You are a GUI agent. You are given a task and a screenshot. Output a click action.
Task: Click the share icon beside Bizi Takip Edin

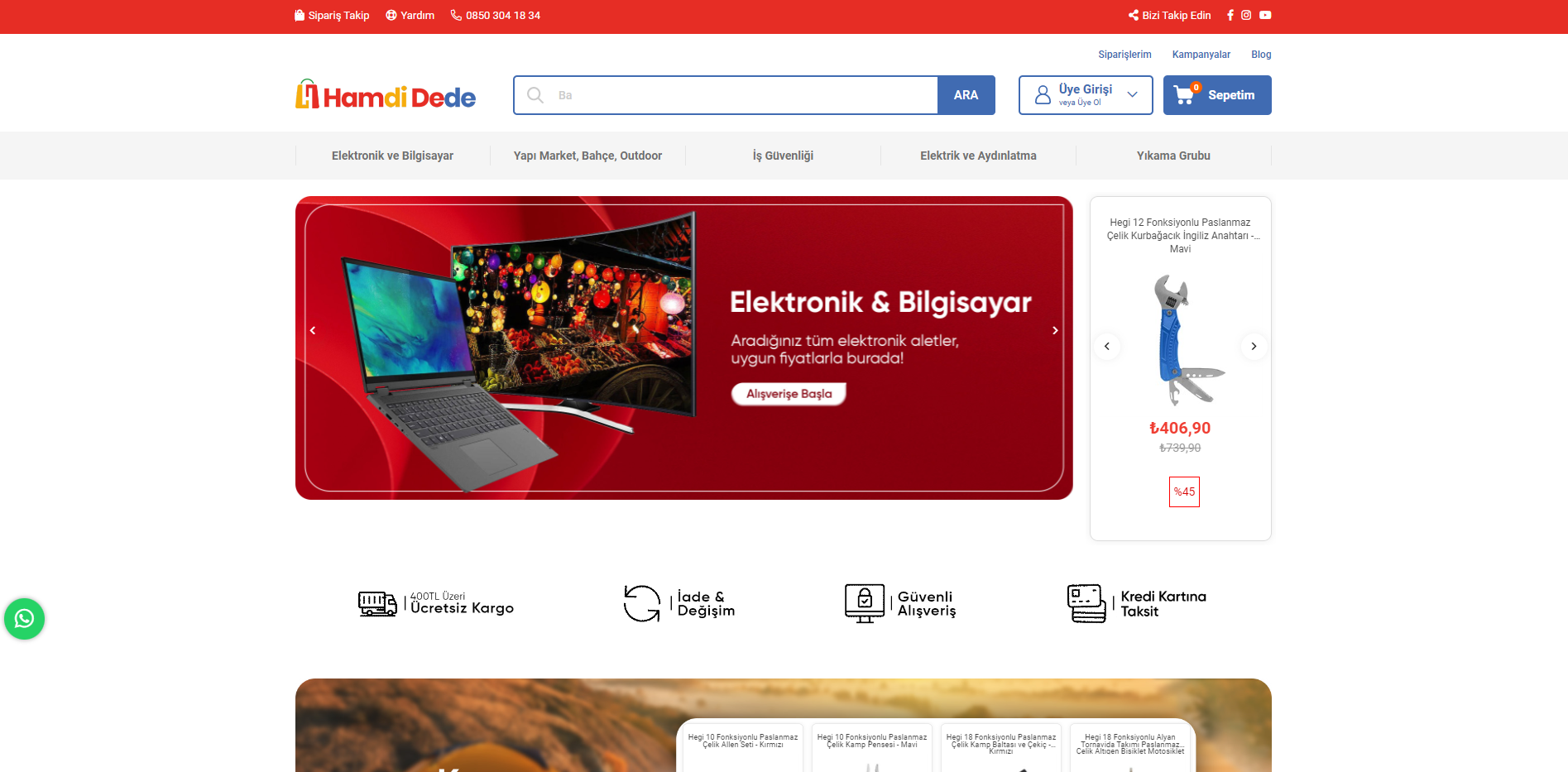pyautogui.click(x=1134, y=15)
